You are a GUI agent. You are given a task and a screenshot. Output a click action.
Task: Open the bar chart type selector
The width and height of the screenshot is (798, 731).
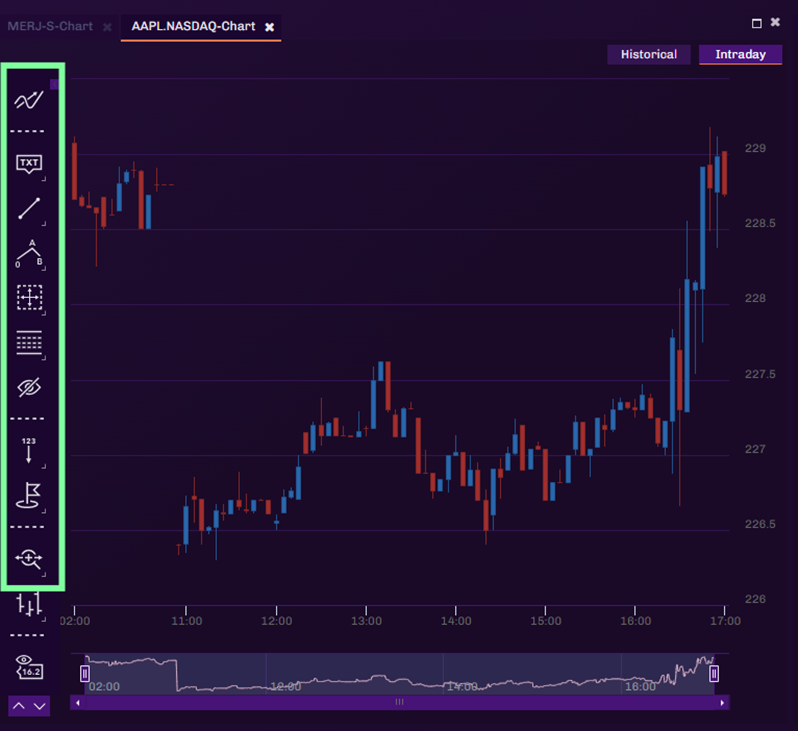click(x=29, y=604)
